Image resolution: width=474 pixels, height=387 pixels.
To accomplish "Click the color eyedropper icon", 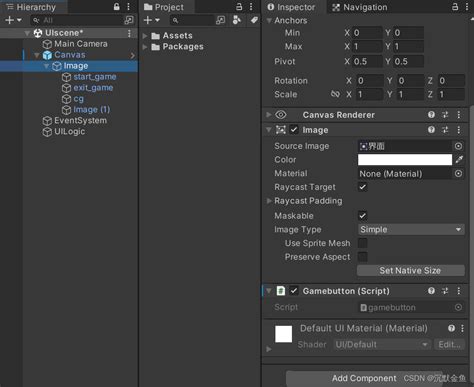I will coord(459,159).
